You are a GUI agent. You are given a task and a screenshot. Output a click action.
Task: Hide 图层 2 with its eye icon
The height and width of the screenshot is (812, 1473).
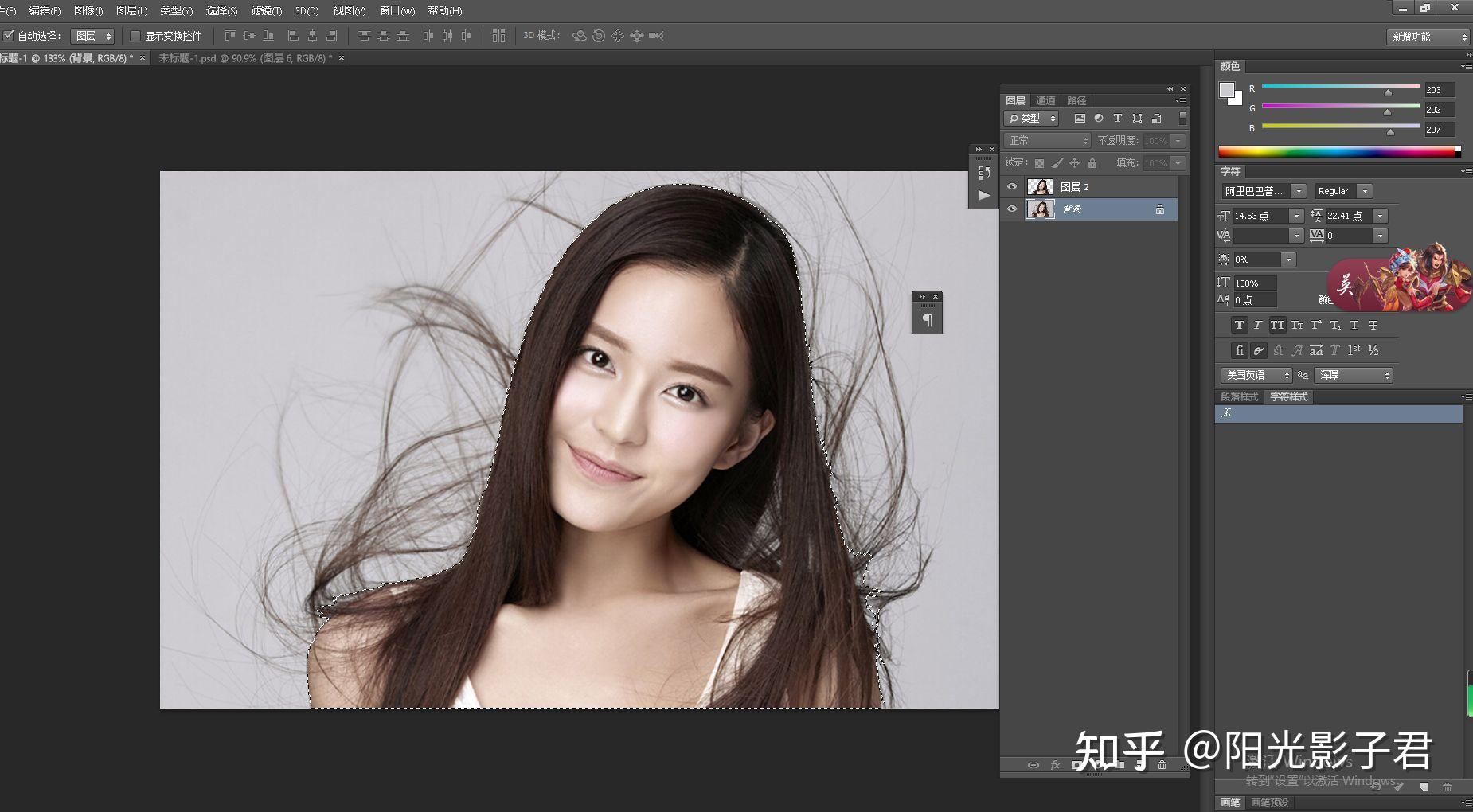click(x=1012, y=187)
